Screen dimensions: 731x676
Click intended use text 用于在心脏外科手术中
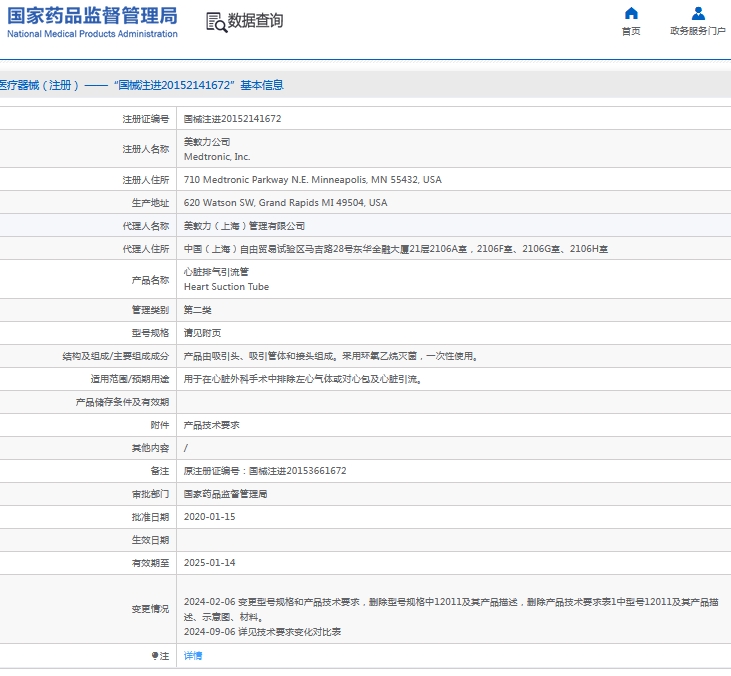pos(303,379)
